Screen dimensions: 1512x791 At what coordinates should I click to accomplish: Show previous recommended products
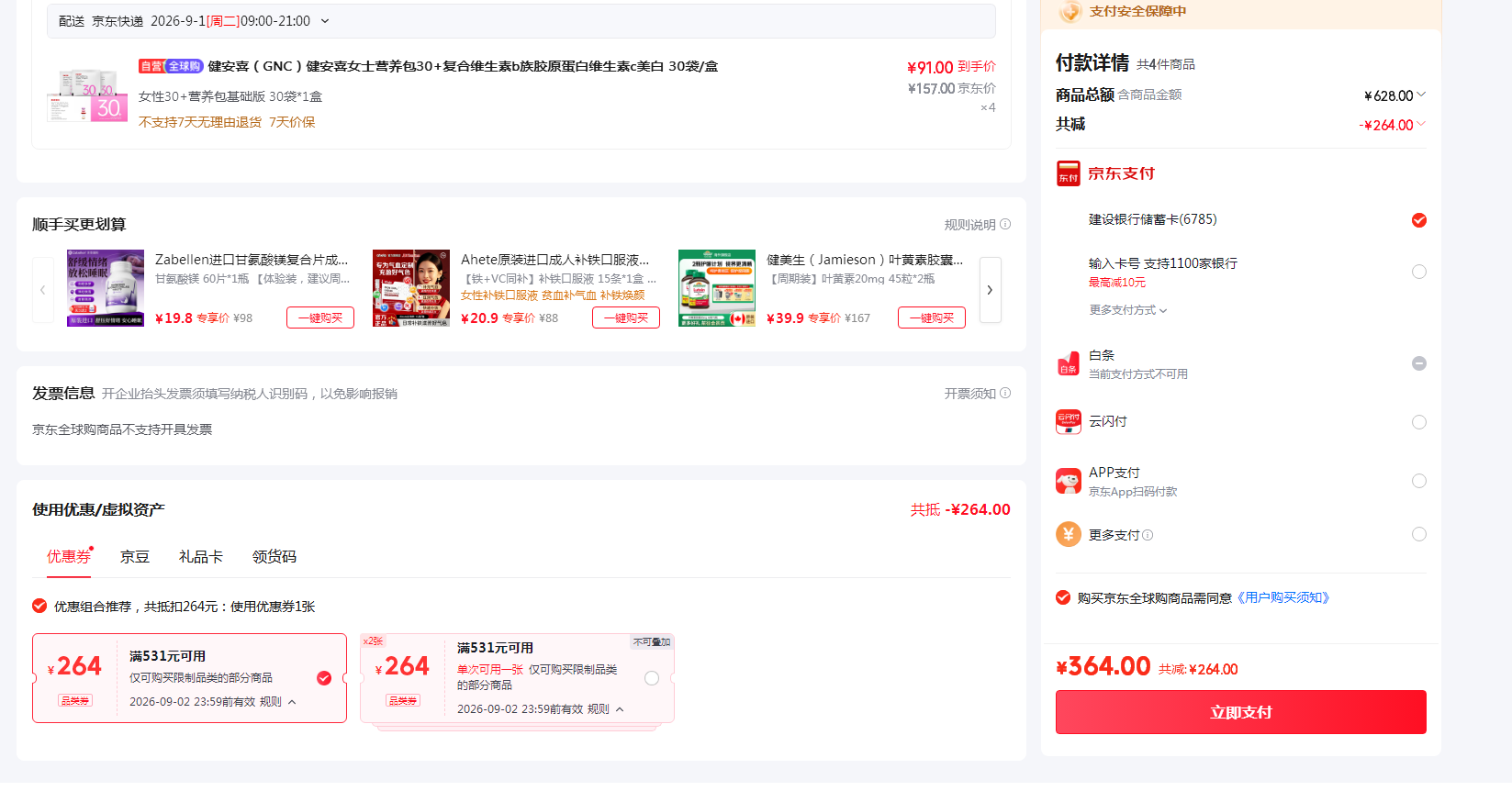point(43,290)
